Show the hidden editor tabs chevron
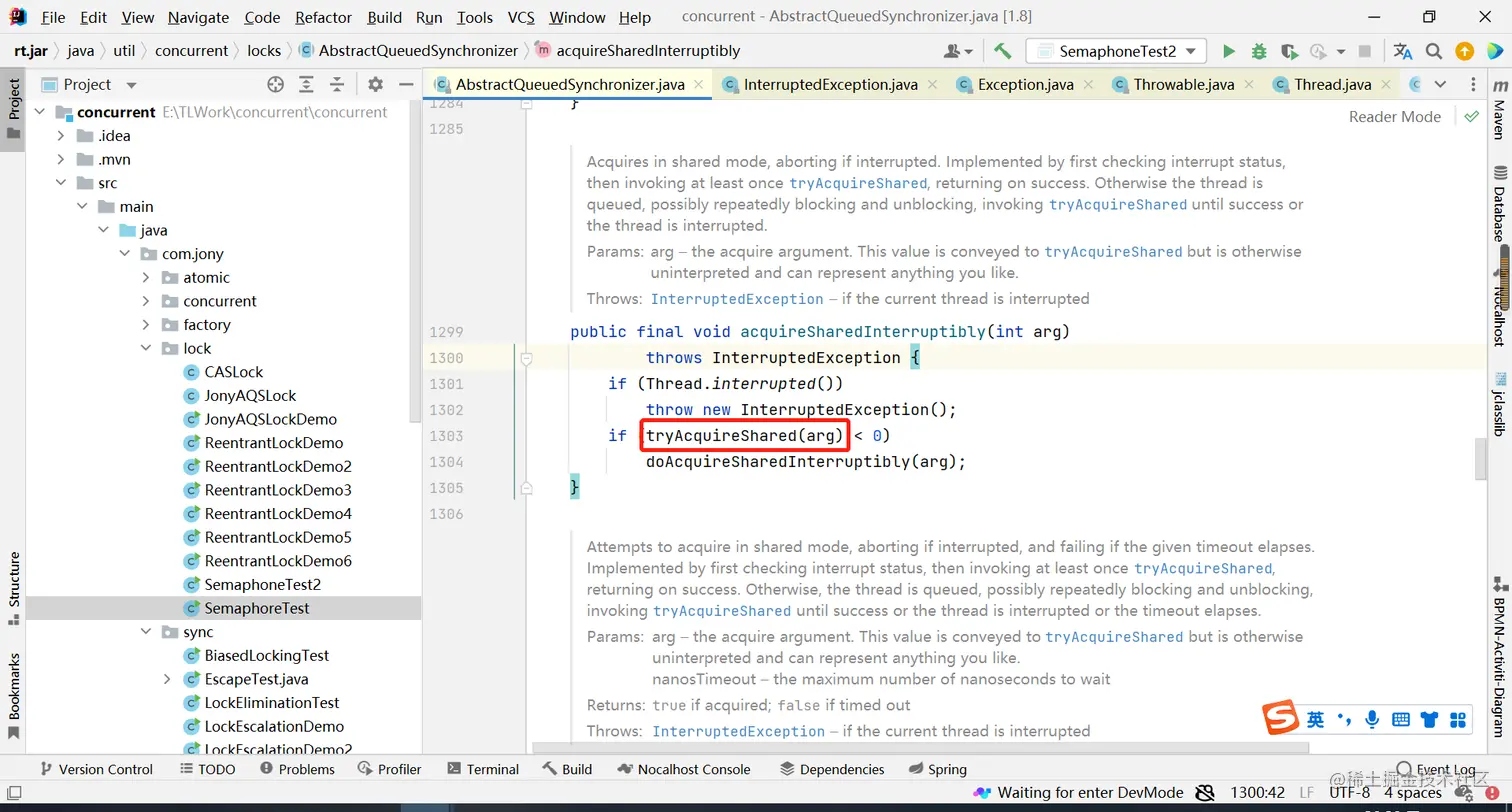Image resolution: width=1512 pixels, height=812 pixels. [1440, 85]
